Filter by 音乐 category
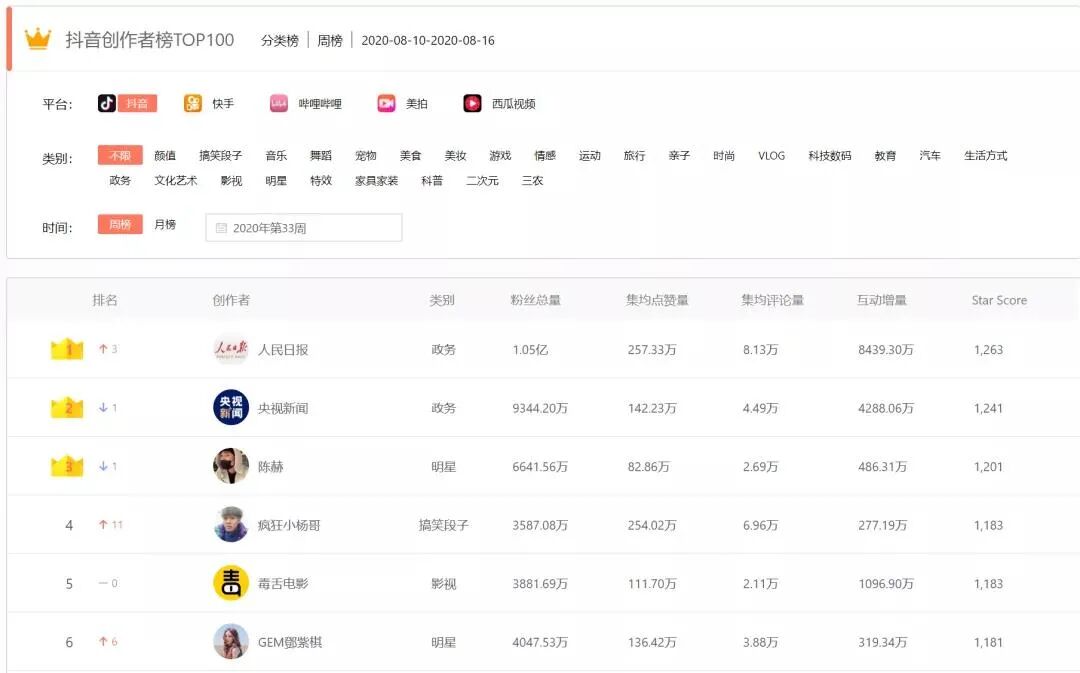The height and width of the screenshot is (673, 1080). tap(276, 156)
